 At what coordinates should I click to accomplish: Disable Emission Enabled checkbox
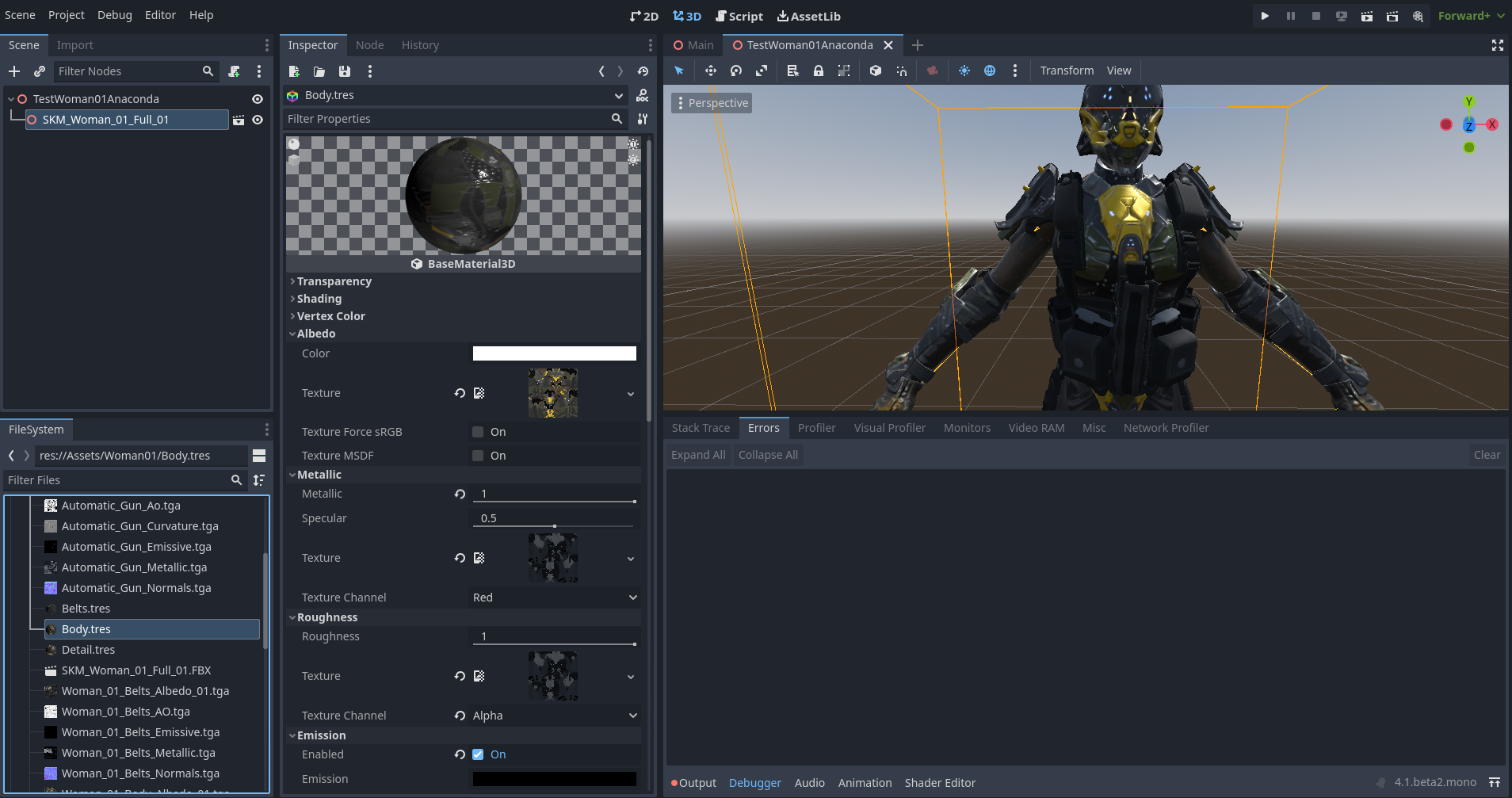click(477, 754)
